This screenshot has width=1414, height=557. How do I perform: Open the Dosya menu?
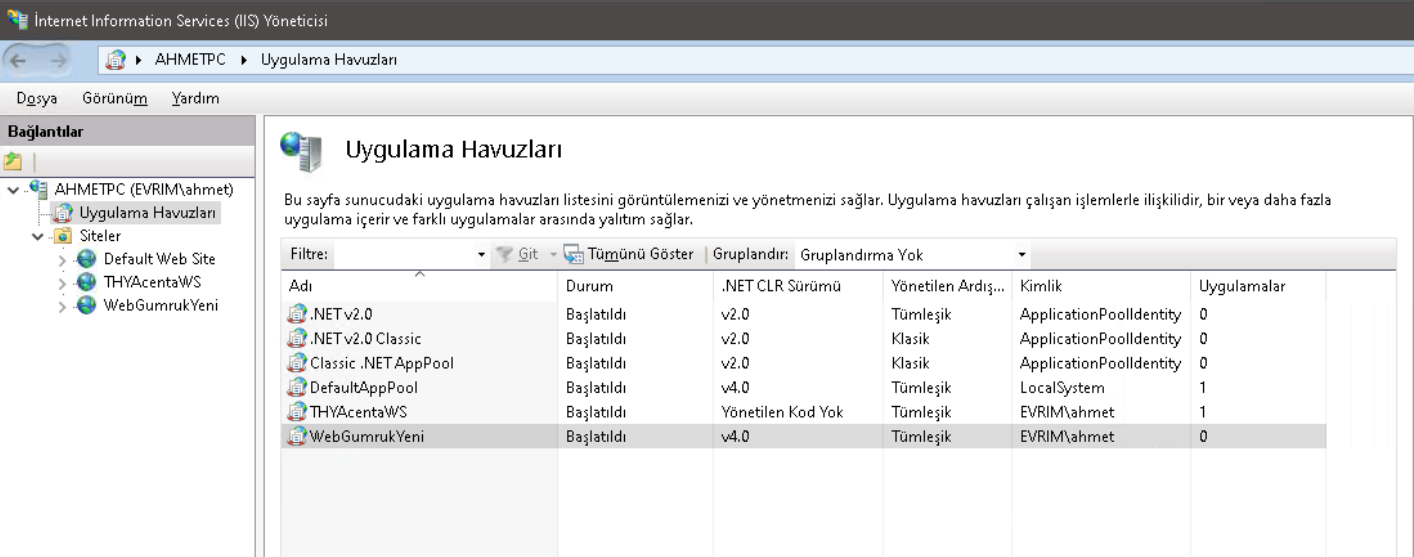point(37,98)
